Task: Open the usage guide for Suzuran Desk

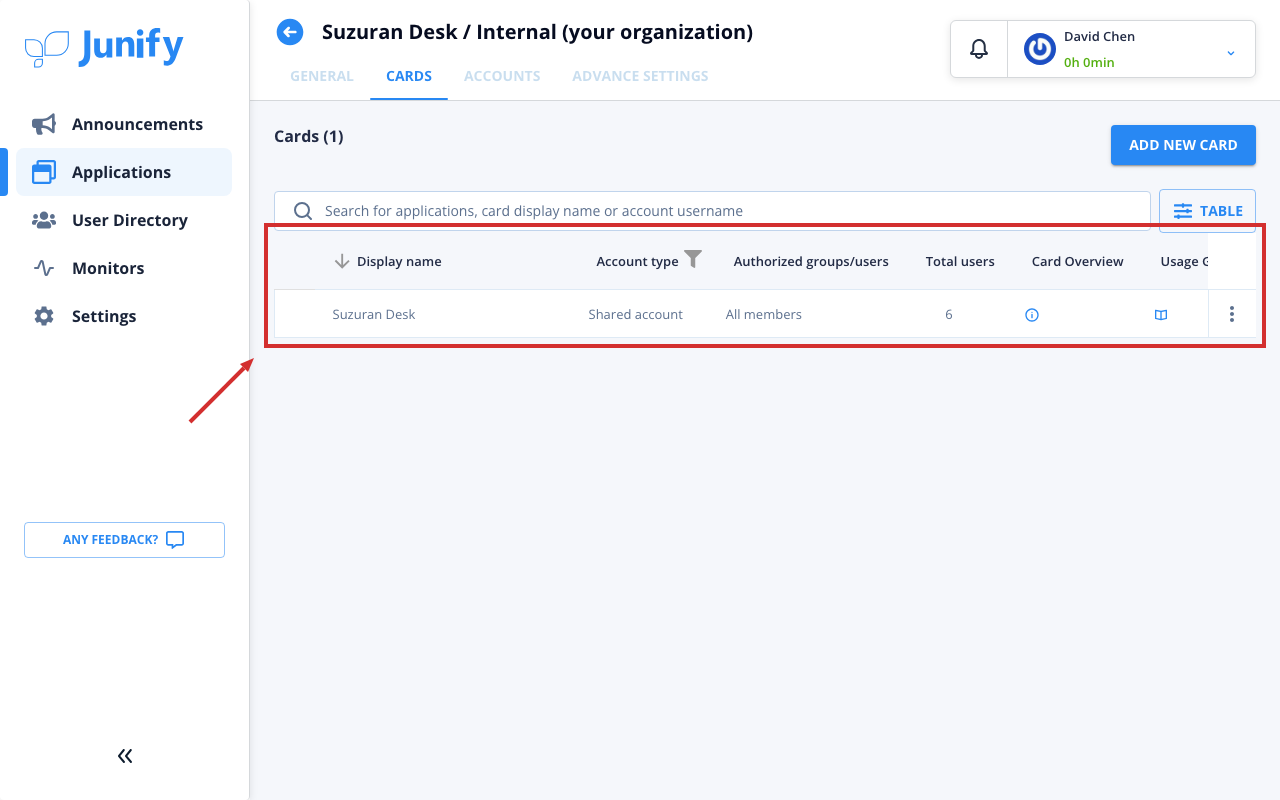Action: pyautogui.click(x=1161, y=315)
